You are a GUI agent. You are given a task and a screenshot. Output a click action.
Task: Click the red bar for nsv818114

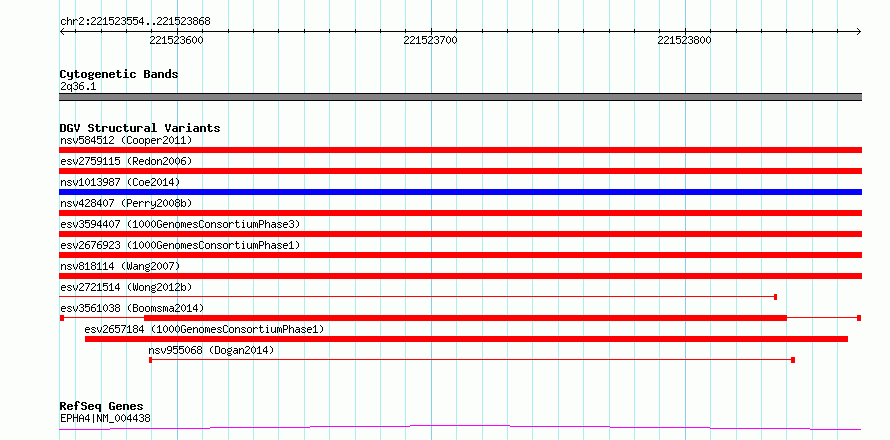460,276
